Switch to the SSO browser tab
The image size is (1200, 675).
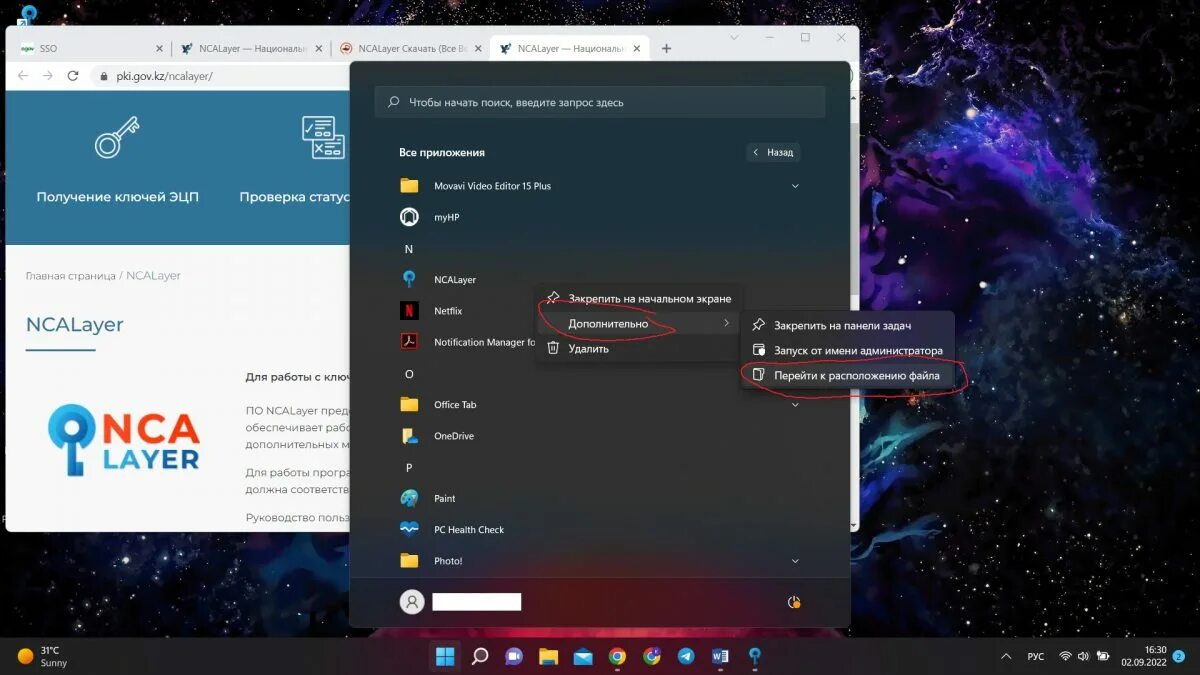[x=90, y=48]
